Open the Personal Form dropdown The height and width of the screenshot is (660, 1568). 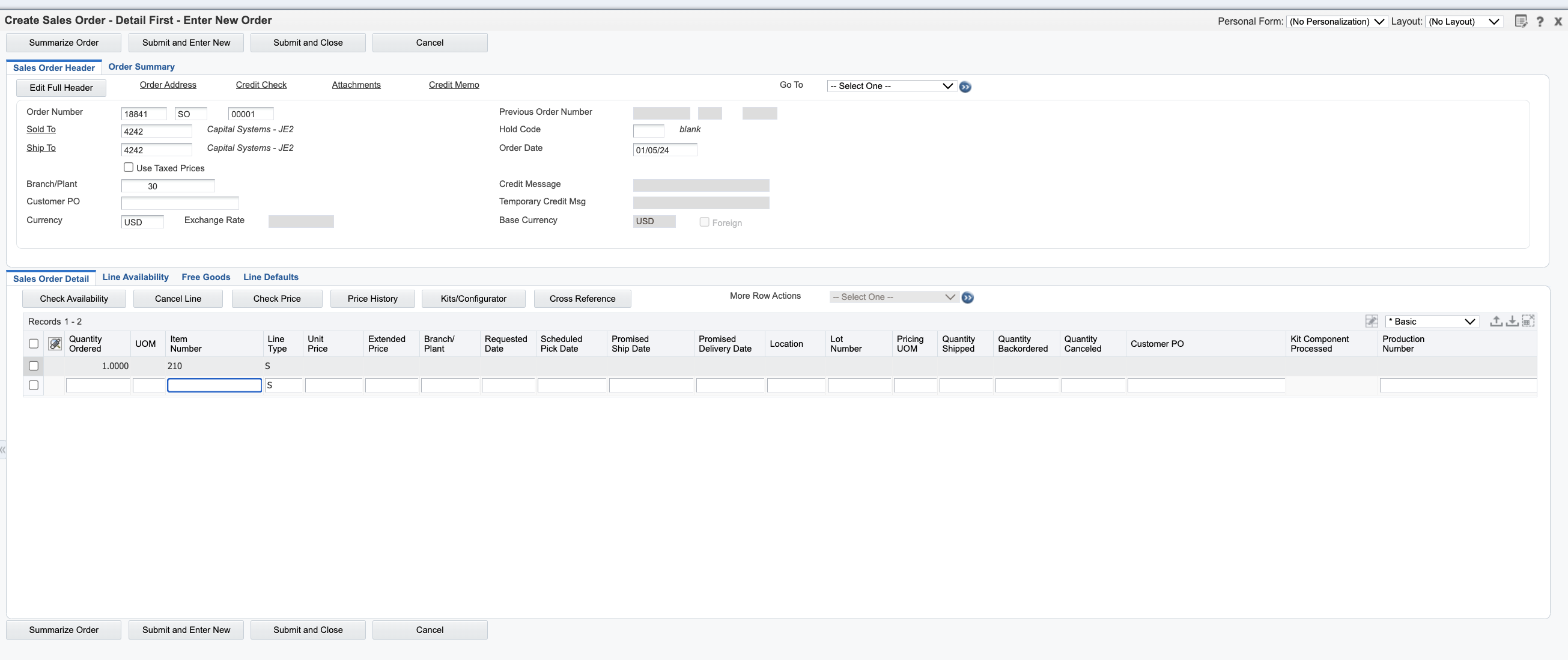[x=1337, y=21]
